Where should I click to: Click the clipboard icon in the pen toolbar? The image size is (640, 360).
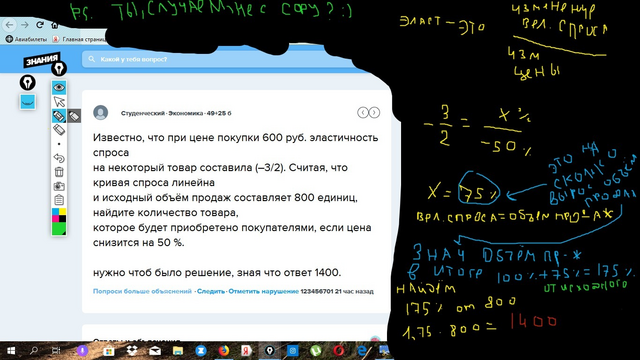59,200
